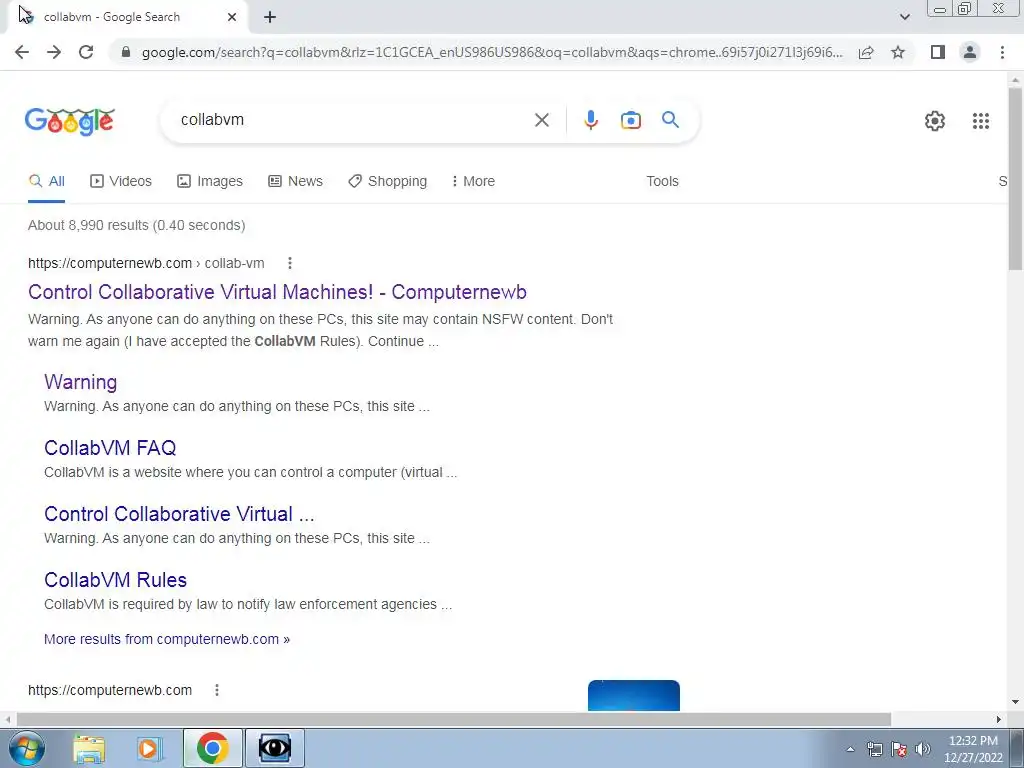Click the About 8,990 results text
Image resolution: width=1024 pixels, height=768 pixels.
[x=136, y=225]
